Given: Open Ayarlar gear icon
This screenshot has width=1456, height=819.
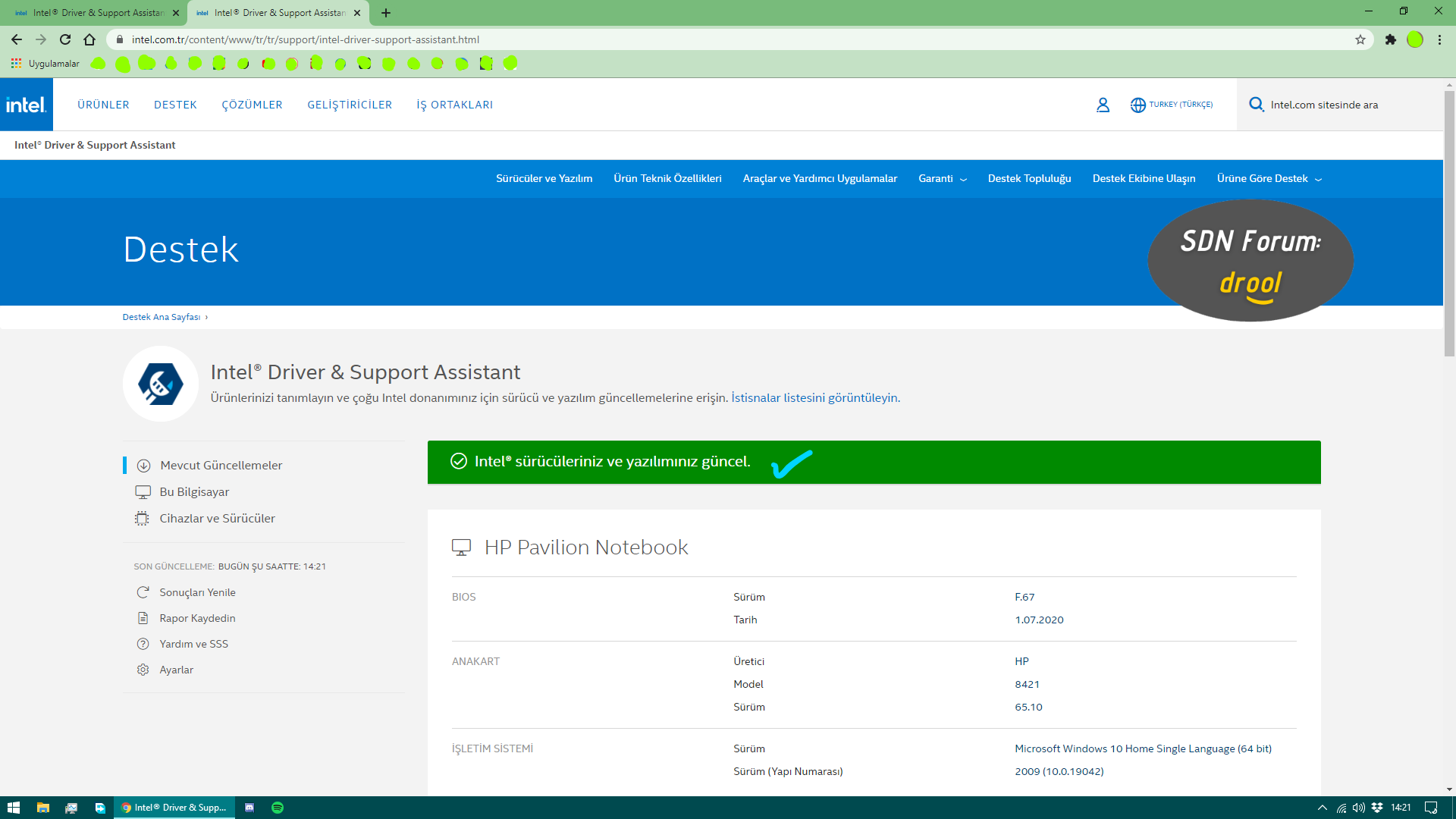Looking at the screenshot, I should coord(143,670).
